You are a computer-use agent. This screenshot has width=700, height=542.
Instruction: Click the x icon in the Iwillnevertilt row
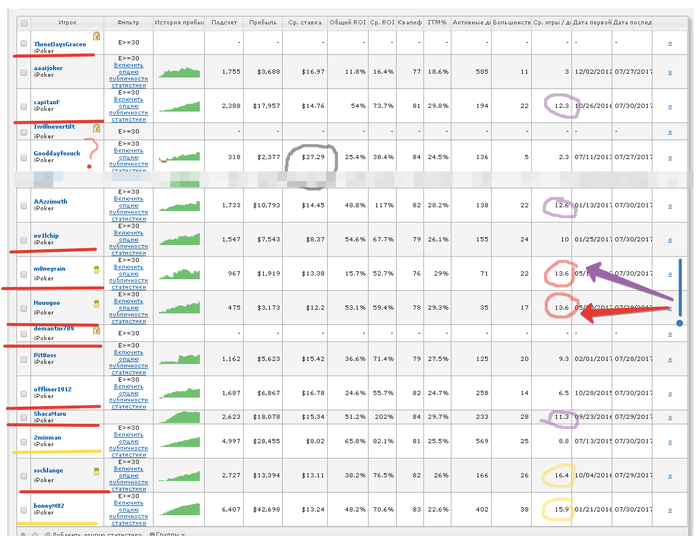[670, 132]
